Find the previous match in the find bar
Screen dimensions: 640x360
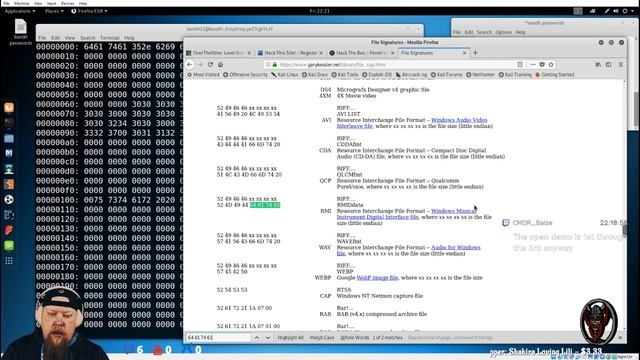point(257,338)
